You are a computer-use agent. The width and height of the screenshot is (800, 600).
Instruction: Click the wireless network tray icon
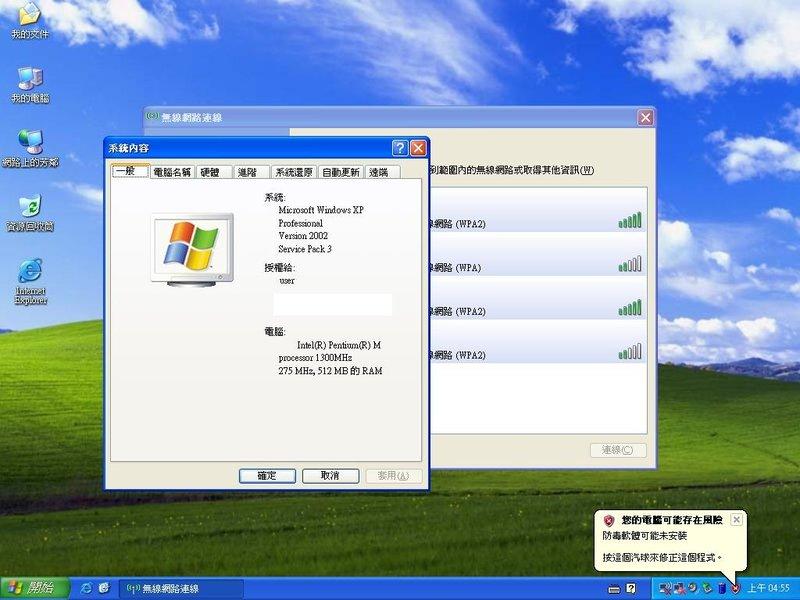664,589
